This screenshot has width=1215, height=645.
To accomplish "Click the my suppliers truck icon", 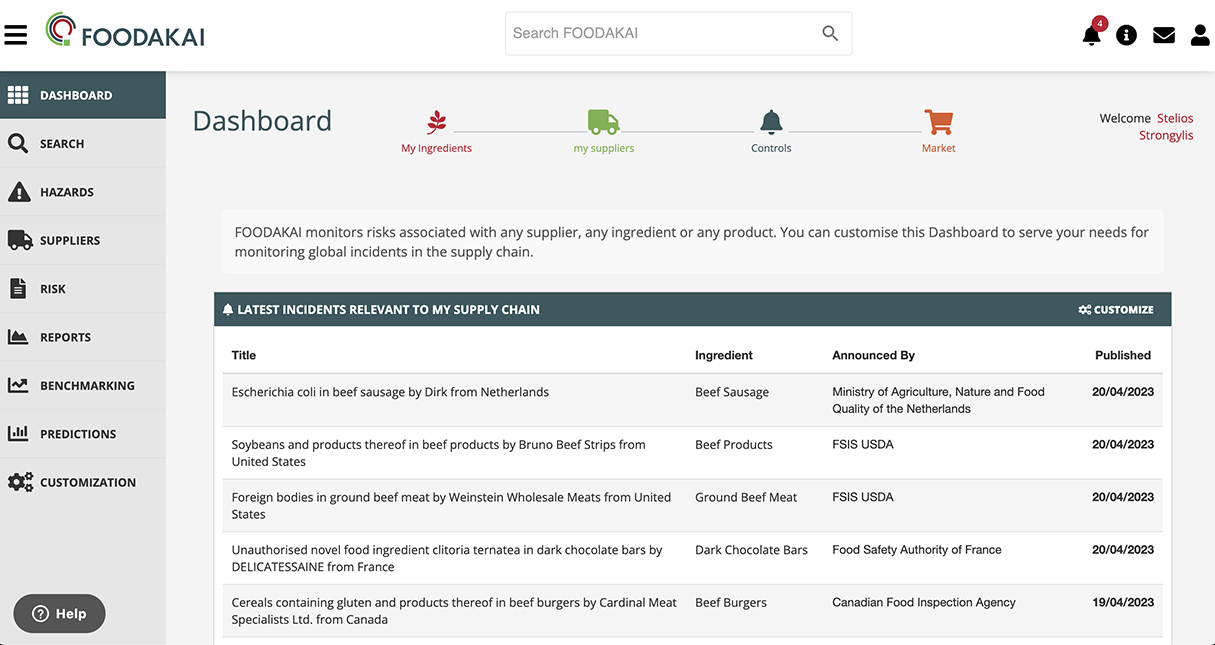I will [x=603, y=122].
